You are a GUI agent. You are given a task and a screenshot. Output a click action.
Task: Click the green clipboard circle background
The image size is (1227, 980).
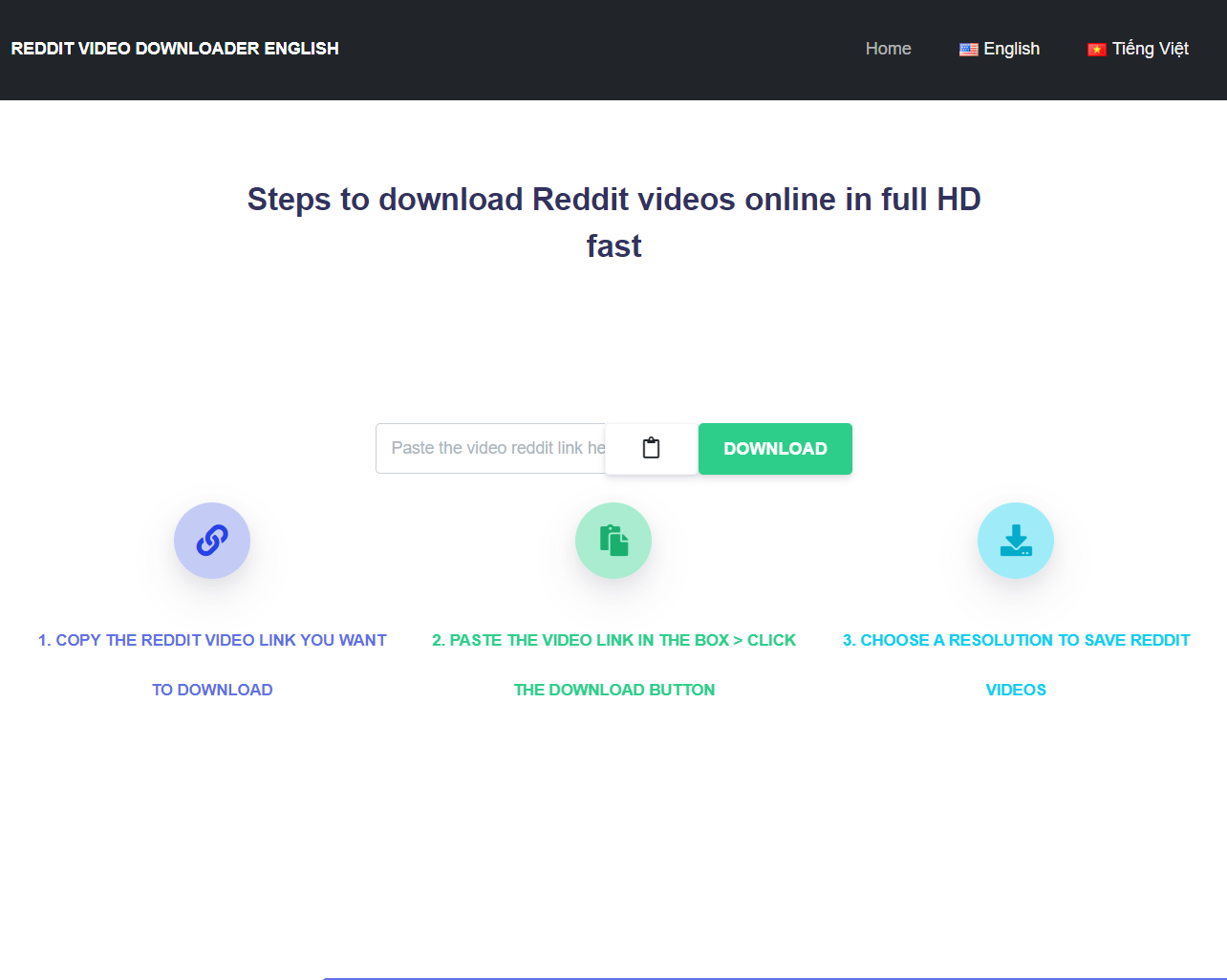[613, 541]
